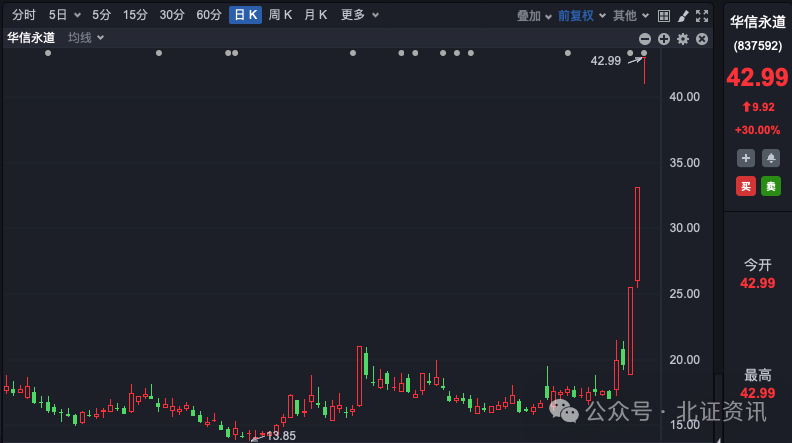
Task: Select the drawing brush tool icon
Action: [x=683, y=16]
